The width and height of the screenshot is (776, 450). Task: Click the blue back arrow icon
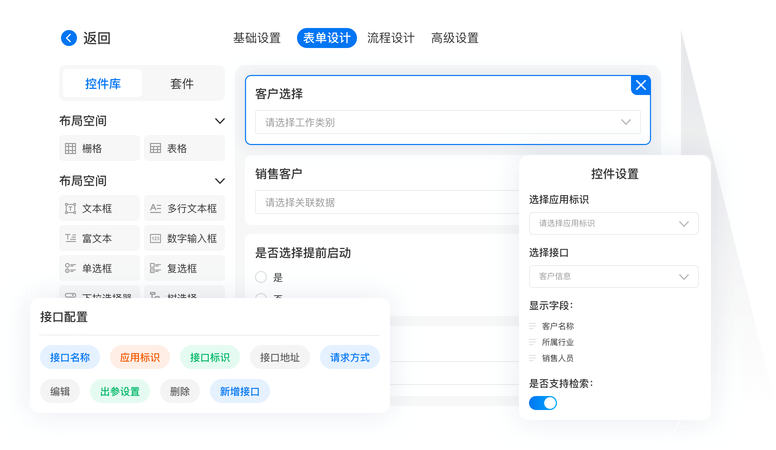click(69, 38)
